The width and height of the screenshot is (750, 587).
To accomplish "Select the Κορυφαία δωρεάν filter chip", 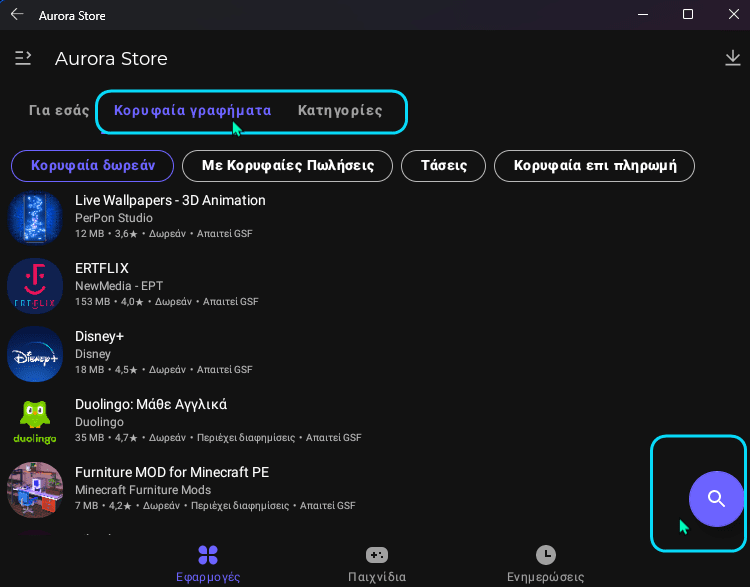I will pos(92,166).
